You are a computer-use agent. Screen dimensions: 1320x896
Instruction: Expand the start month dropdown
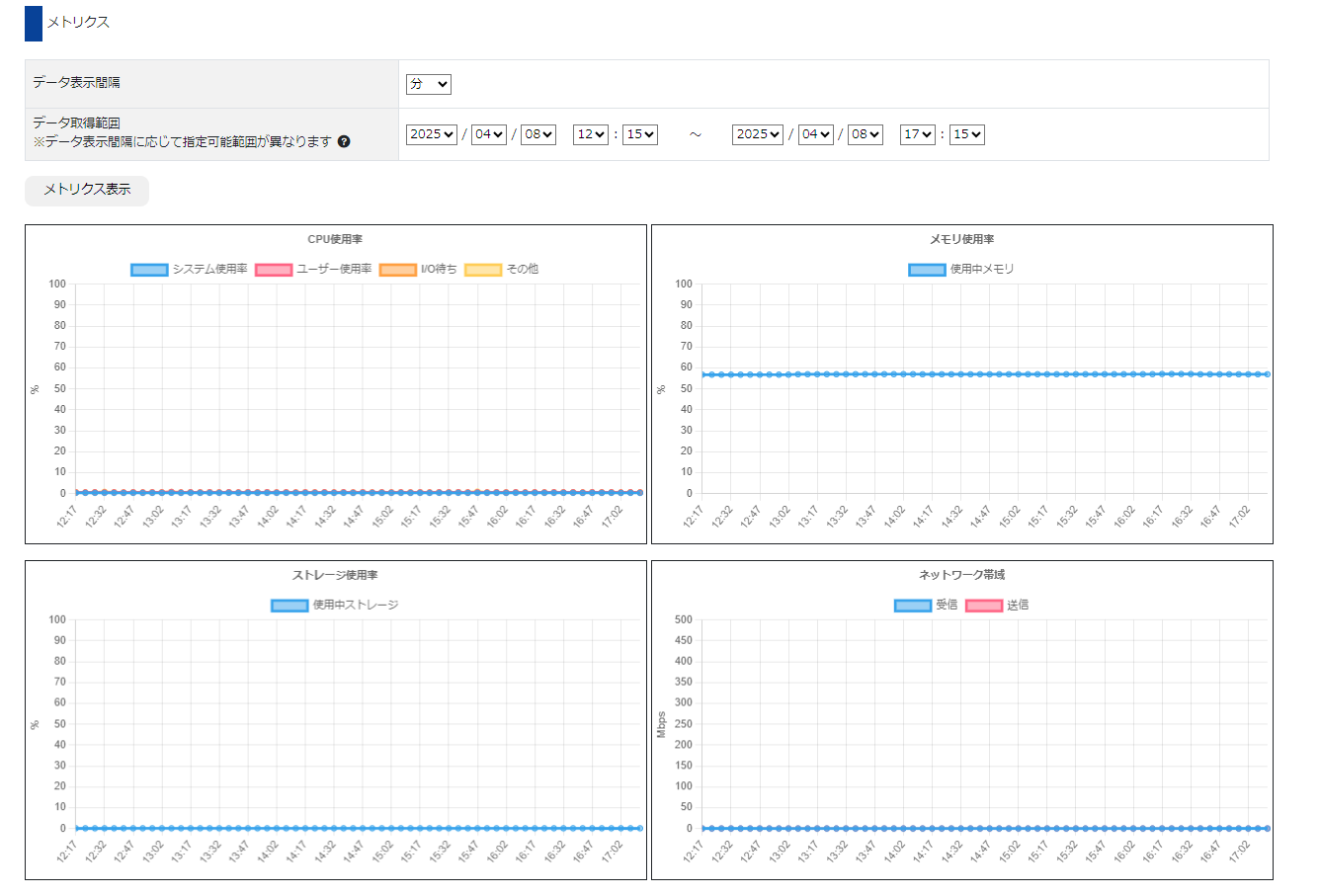point(489,134)
